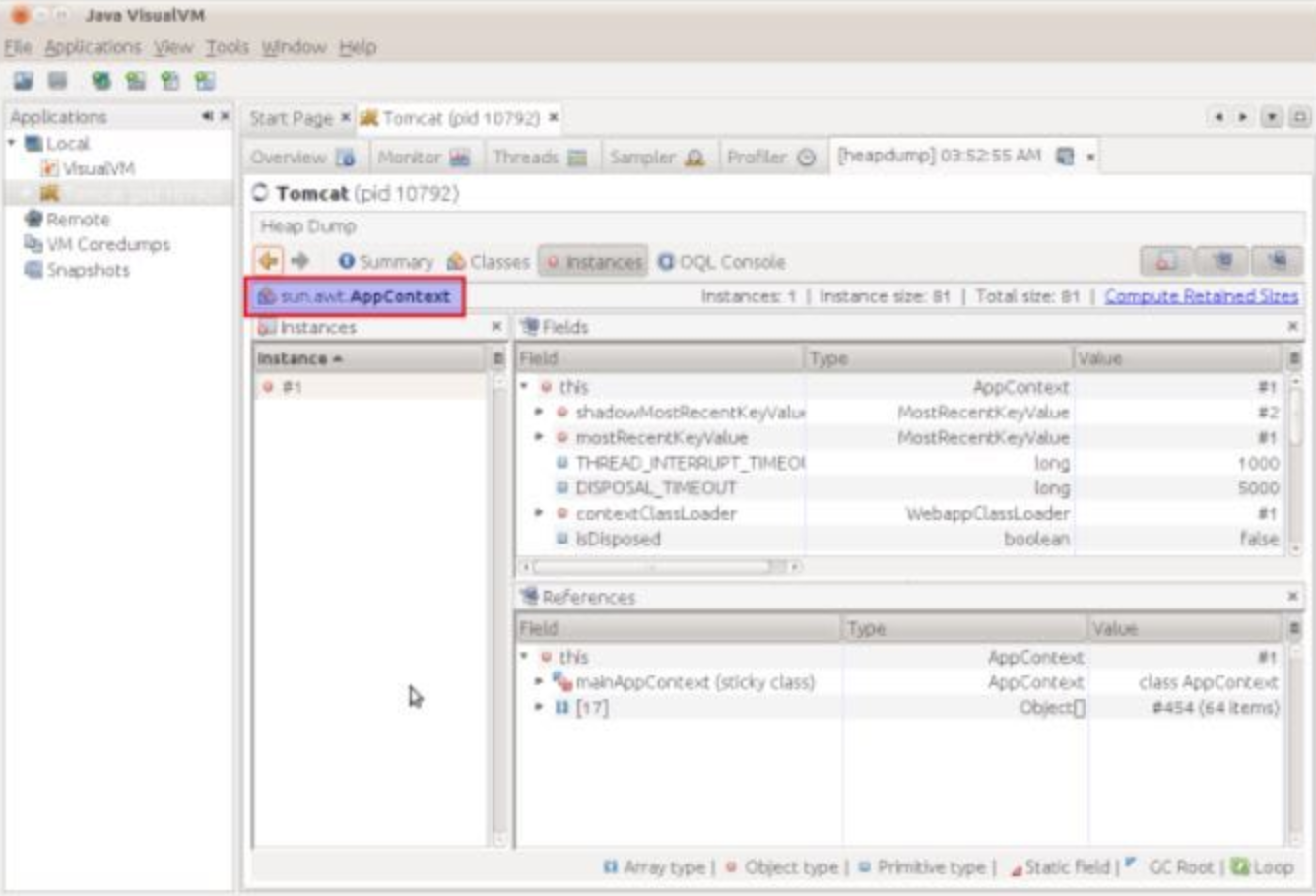Select the VM Coredumps node
The width and height of the screenshot is (1316, 896).
[97, 244]
